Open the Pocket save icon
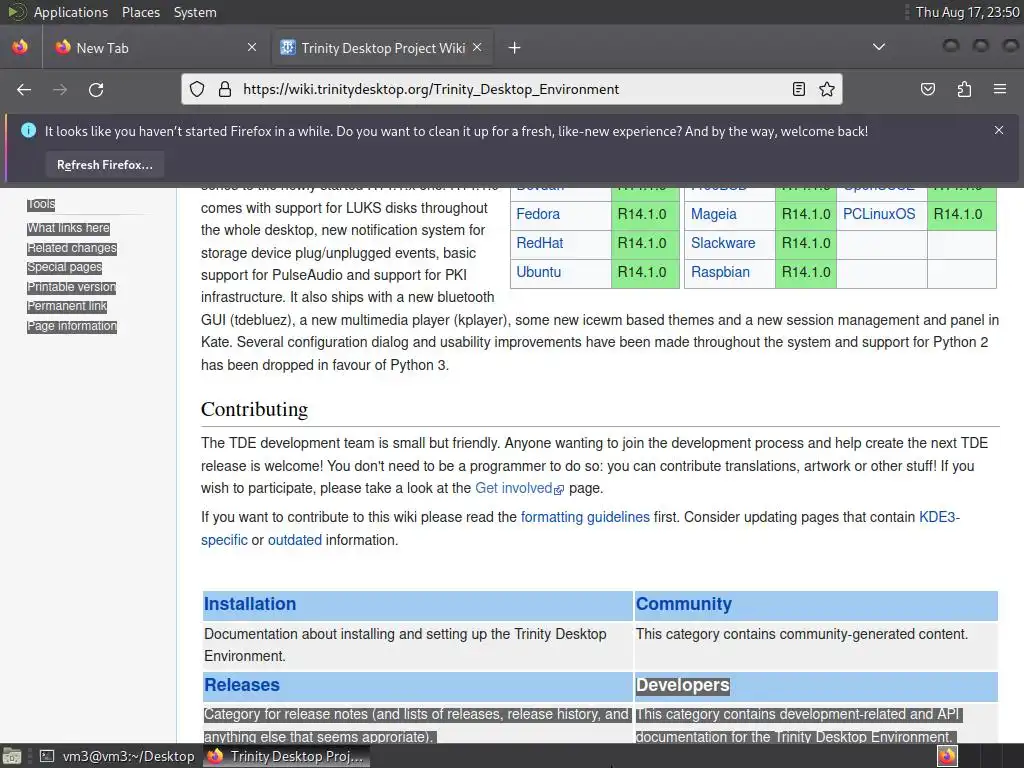Viewport: 1024px width, 768px height. pos(928,89)
